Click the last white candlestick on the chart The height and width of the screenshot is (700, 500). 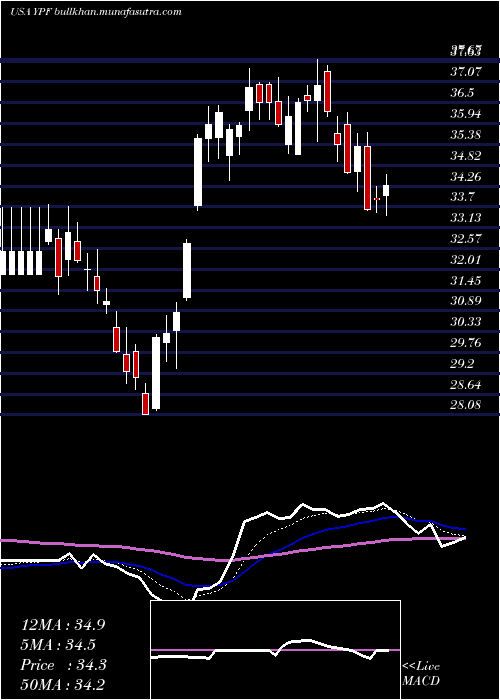click(x=386, y=190)
